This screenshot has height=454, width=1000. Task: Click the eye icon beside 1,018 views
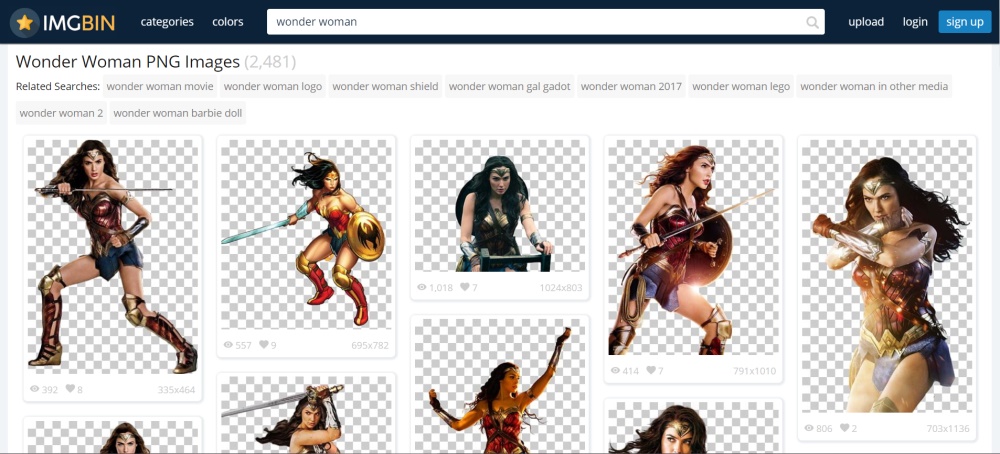click(422, 287)
